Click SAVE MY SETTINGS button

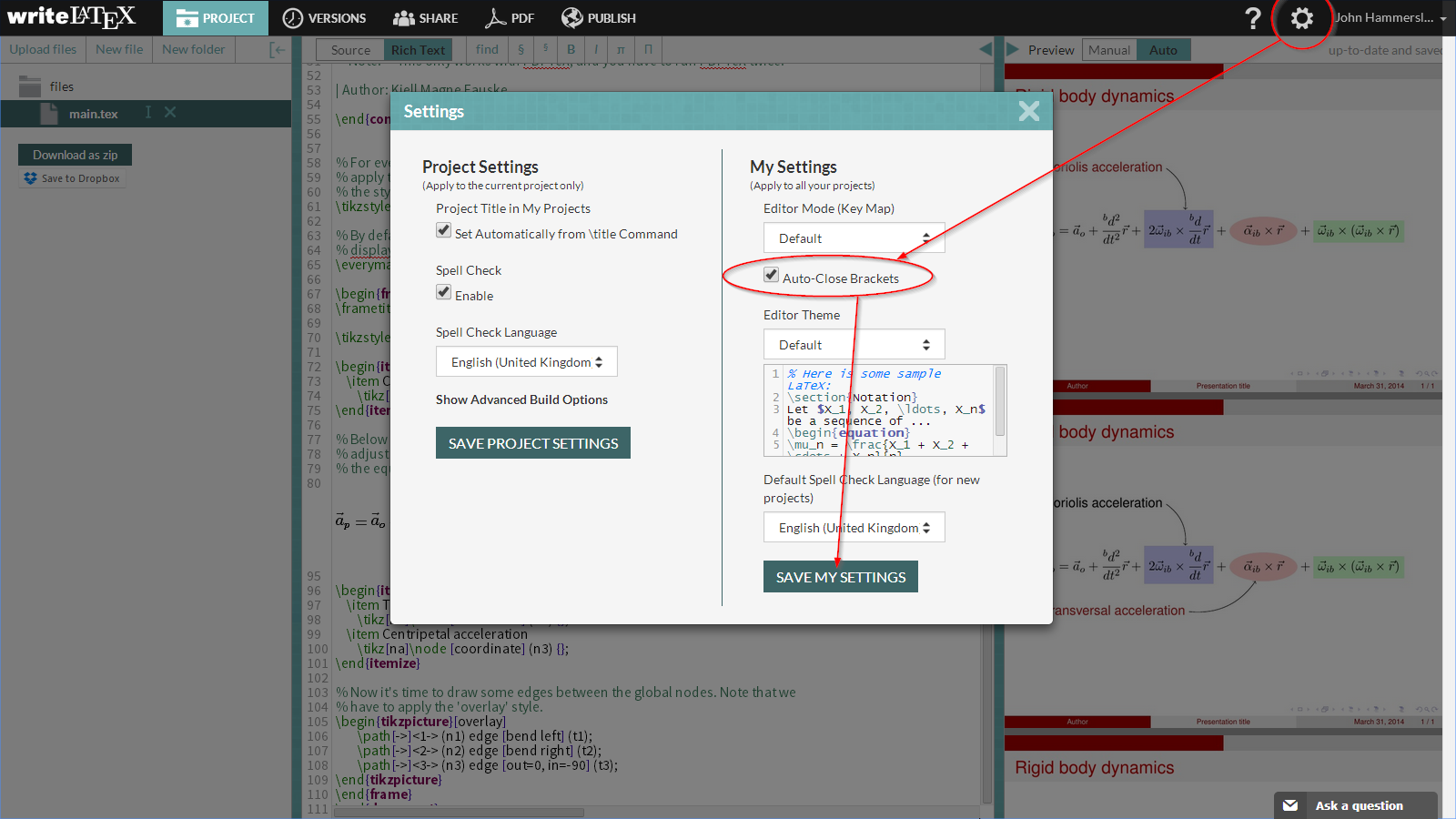click(x=840, y=576)
